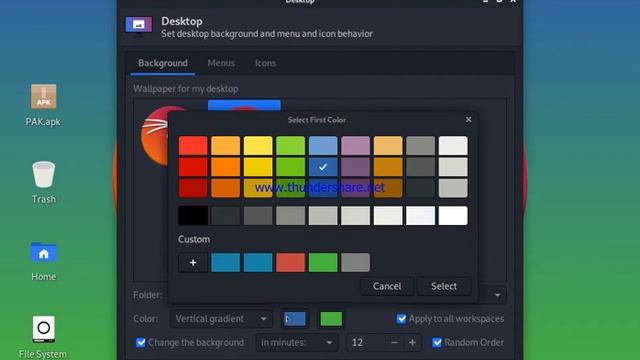The width and height of the screenshot is (640, 360).
Task: Pick the green custom color swatch
Action: [323, 262]
